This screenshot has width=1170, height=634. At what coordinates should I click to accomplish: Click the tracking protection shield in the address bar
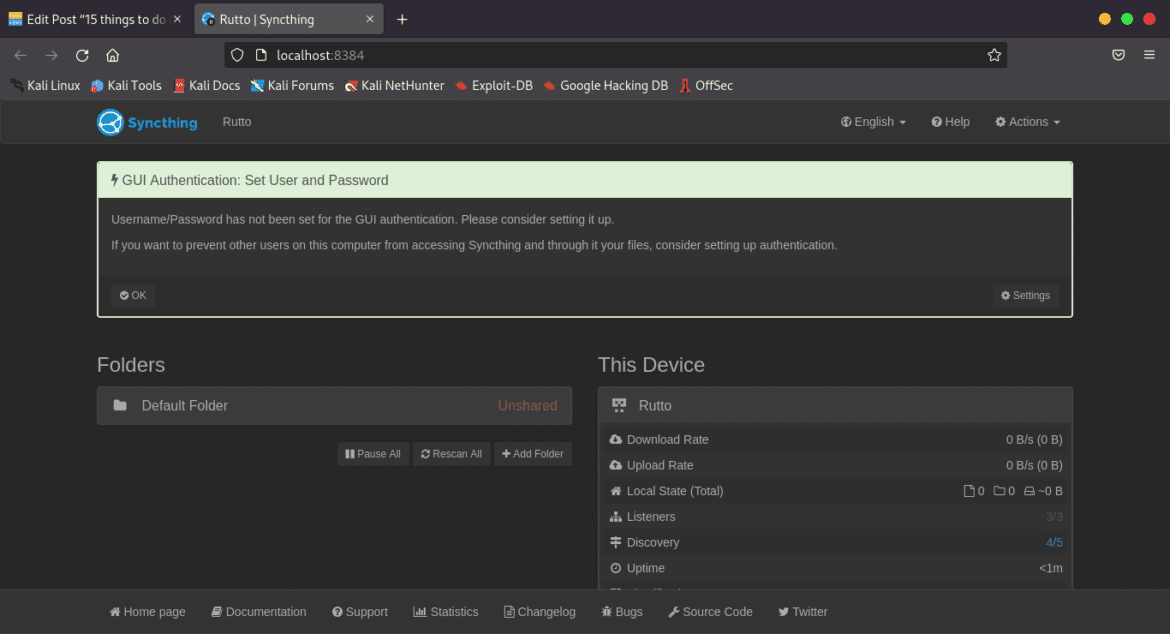click(x=236, y=55)
